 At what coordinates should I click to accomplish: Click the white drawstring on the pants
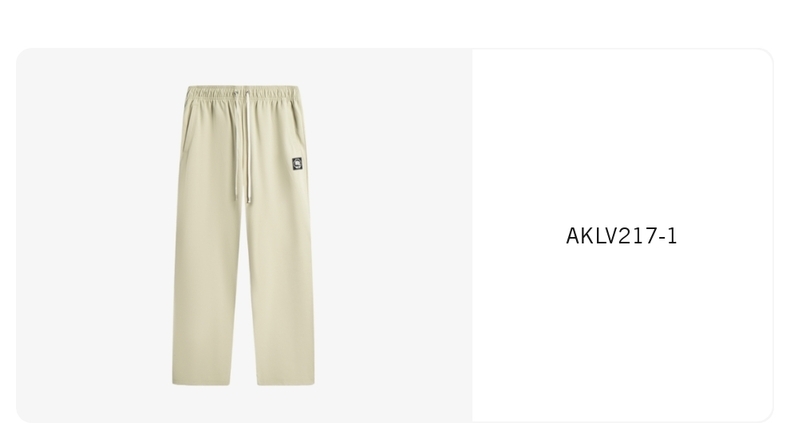(x=243, y=146)
